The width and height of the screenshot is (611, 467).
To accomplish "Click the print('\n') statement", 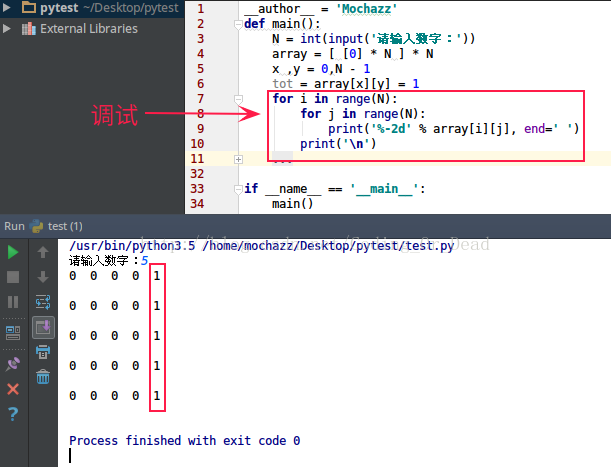I will point(338,144).
